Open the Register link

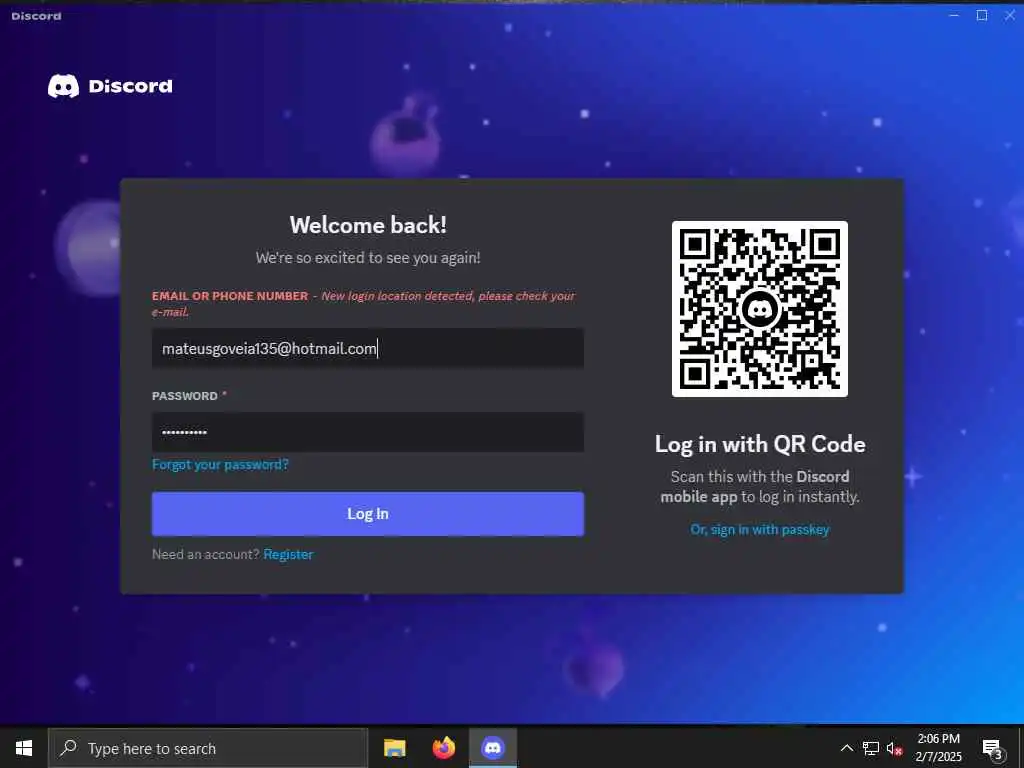pyautogui.click(x=288, y=554)
